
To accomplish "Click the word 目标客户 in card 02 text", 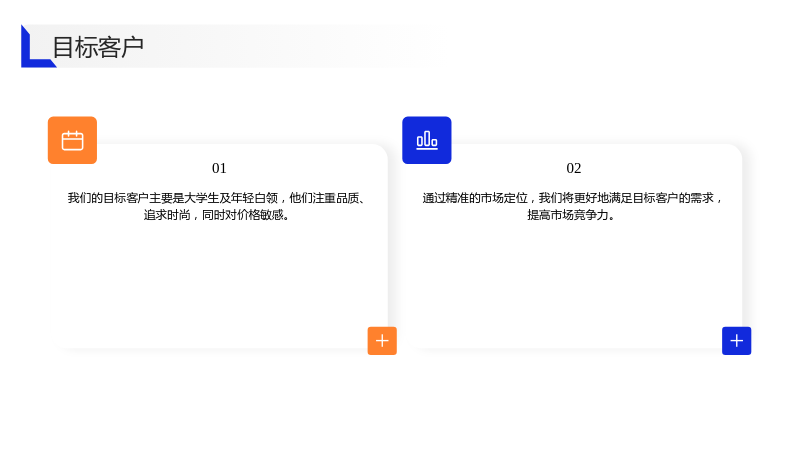I will tap(655, 198).
